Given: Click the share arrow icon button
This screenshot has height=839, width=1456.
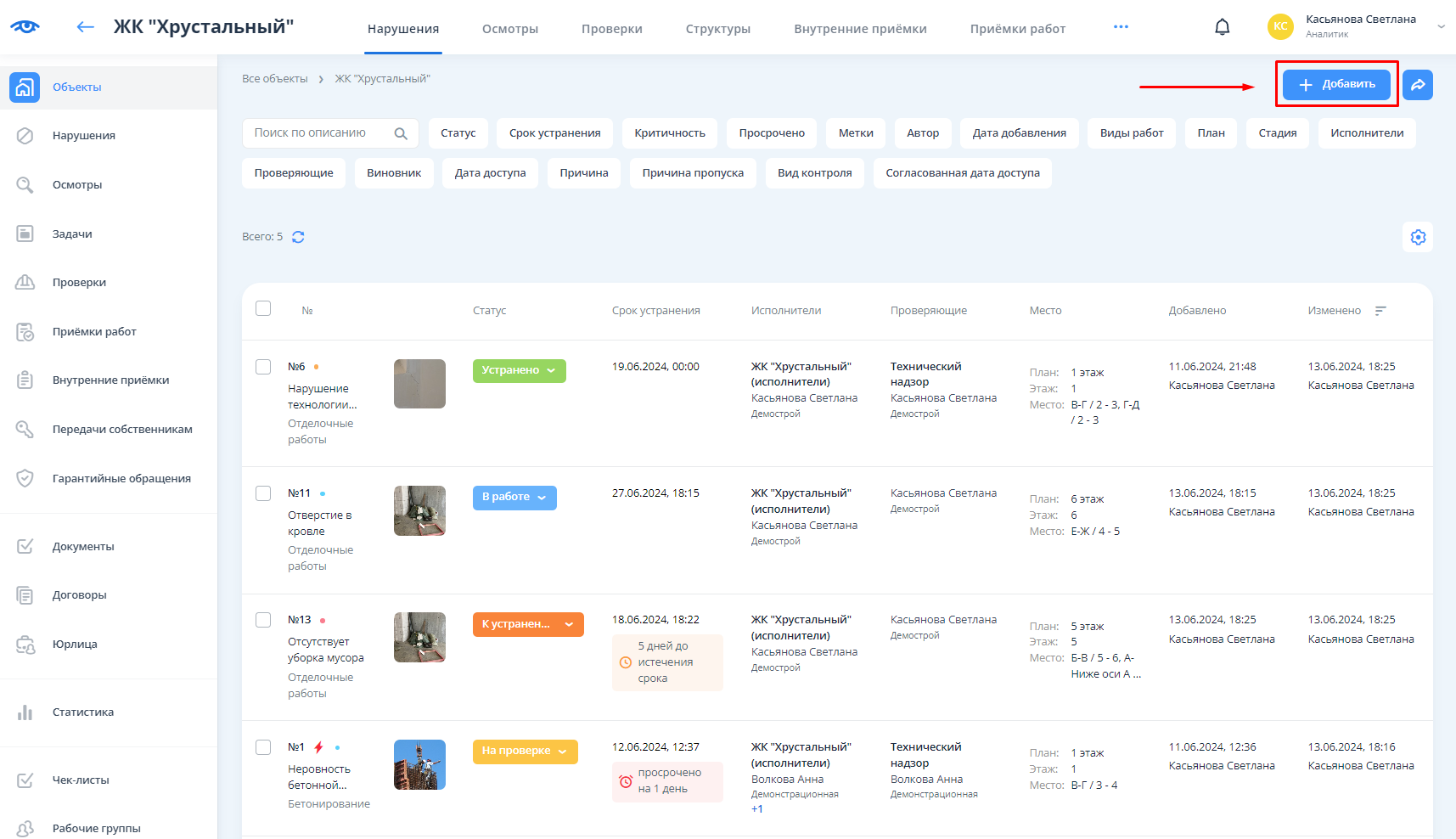Looking at the screenshot, I should tap(1417, 85).
